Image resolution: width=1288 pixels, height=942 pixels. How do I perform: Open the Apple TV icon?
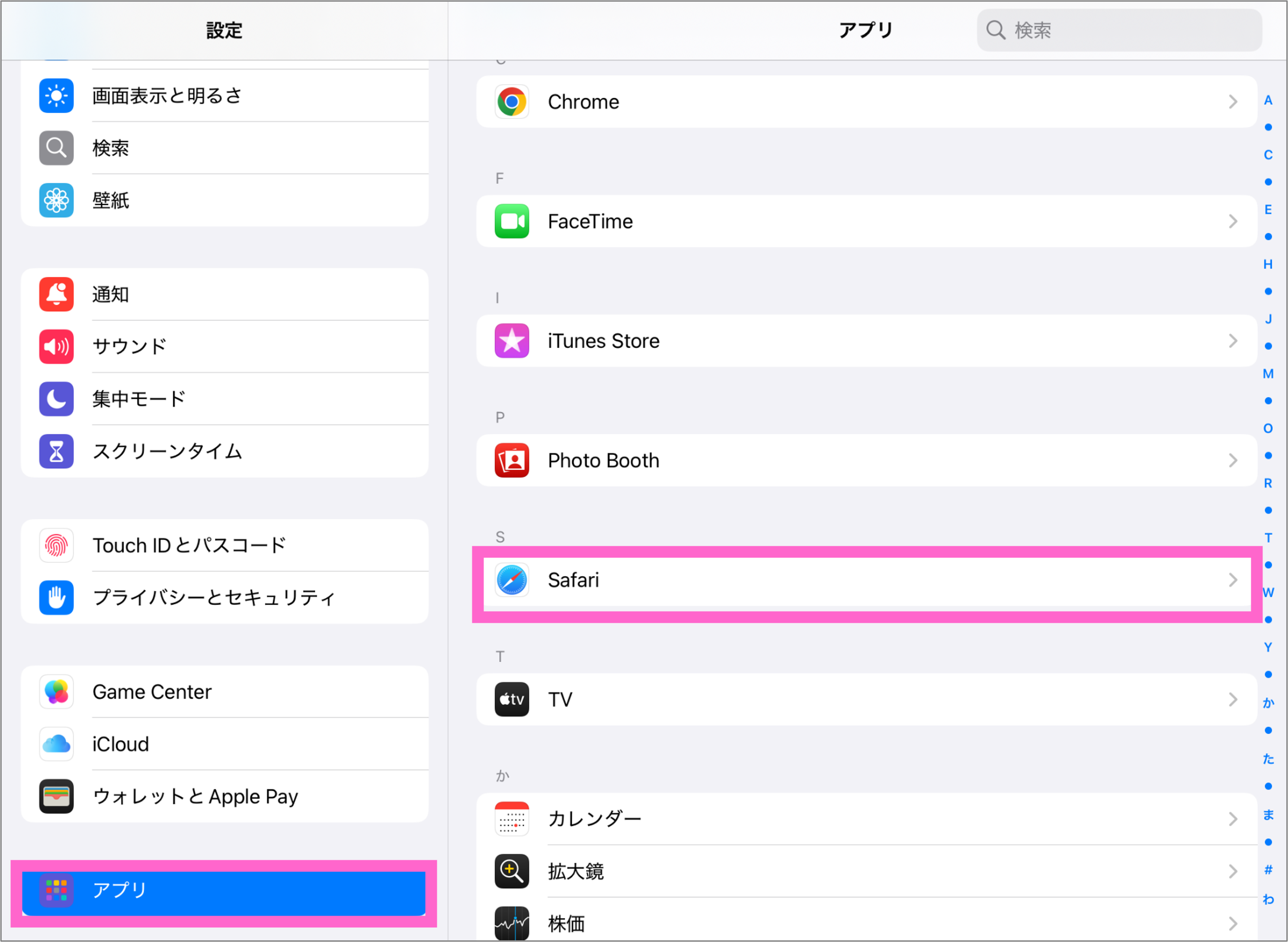511,699
